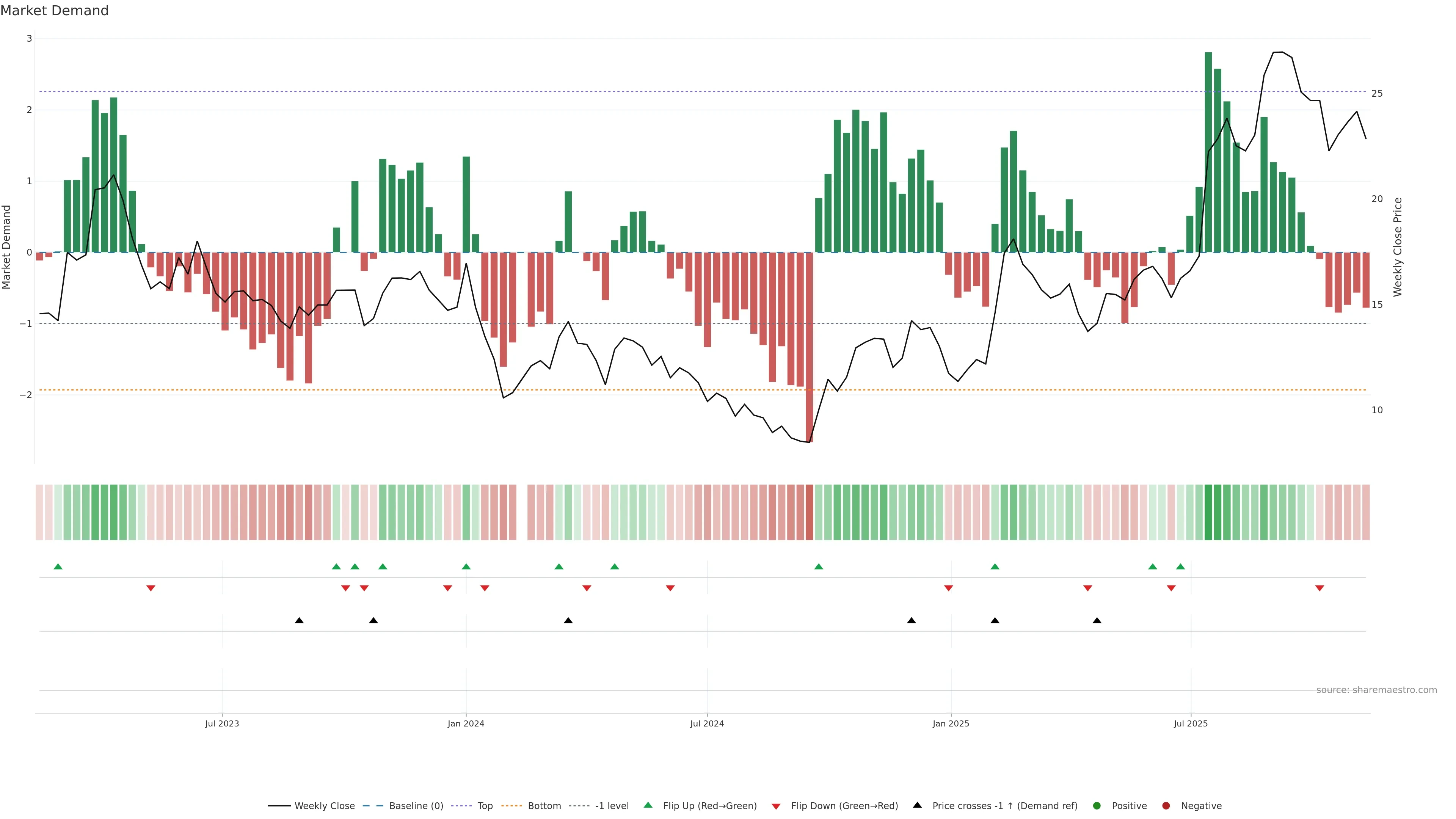This screenshot has width=1456, height=819.
Task: Click black triangle Price crosses legend icon
Action: 917,805
